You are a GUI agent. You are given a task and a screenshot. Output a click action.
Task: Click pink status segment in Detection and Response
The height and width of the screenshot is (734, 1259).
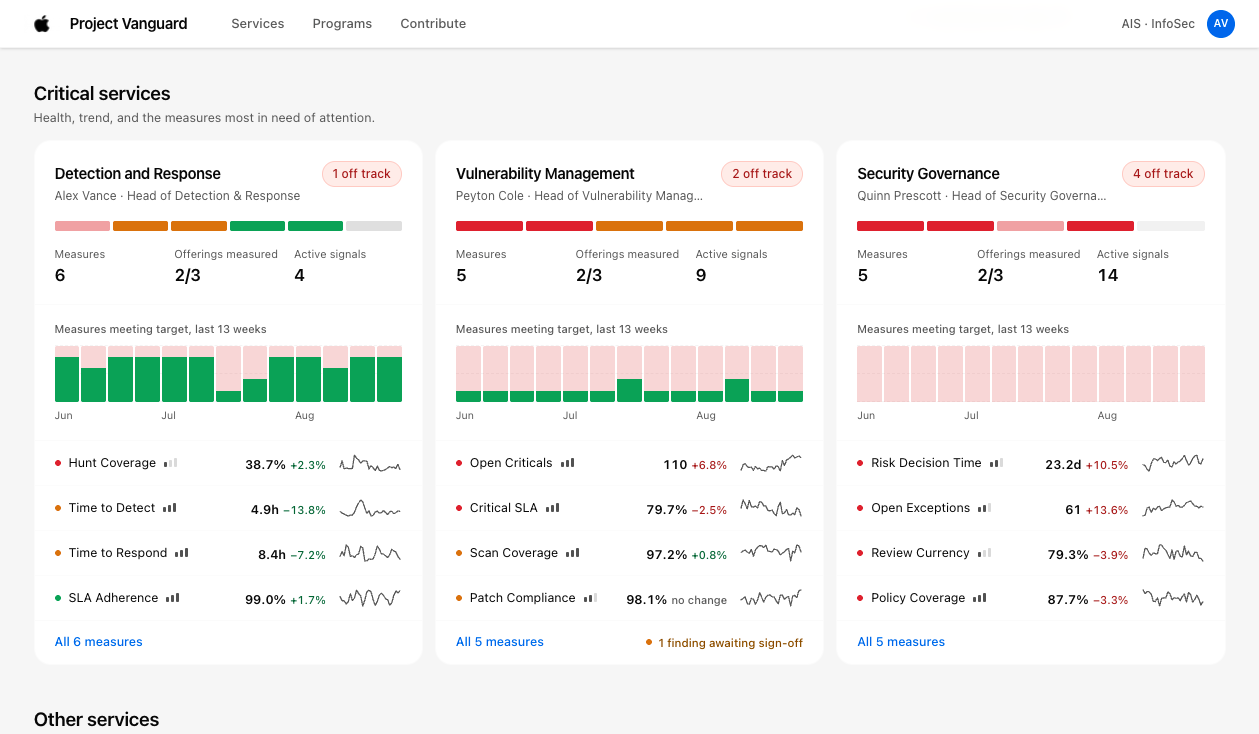[82, 226]
